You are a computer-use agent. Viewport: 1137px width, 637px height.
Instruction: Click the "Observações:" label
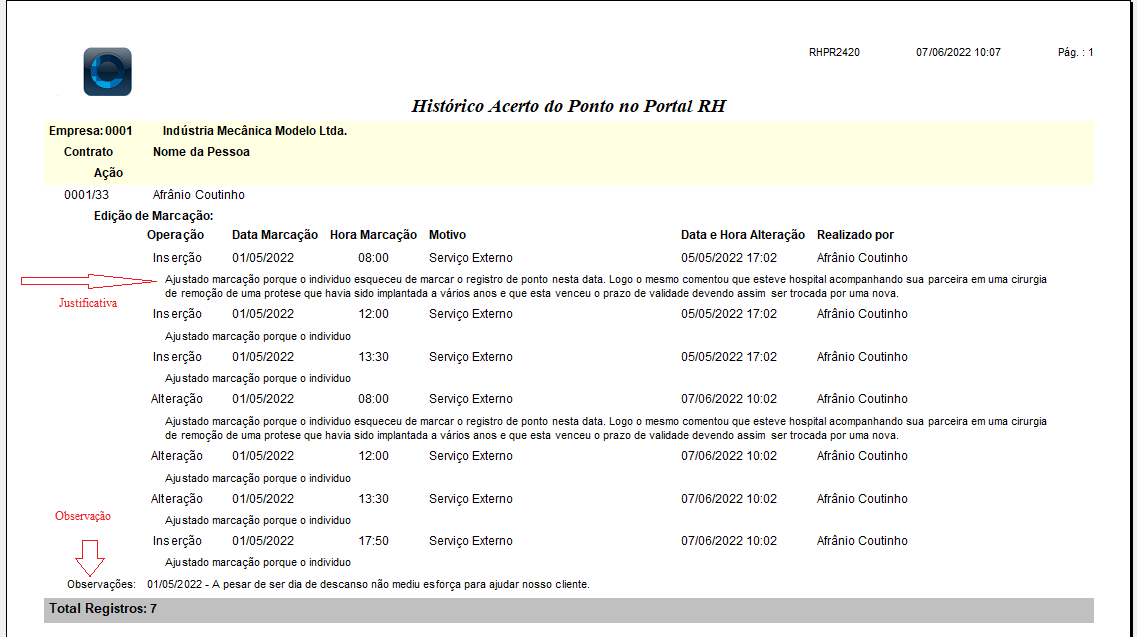click(102, 585)
